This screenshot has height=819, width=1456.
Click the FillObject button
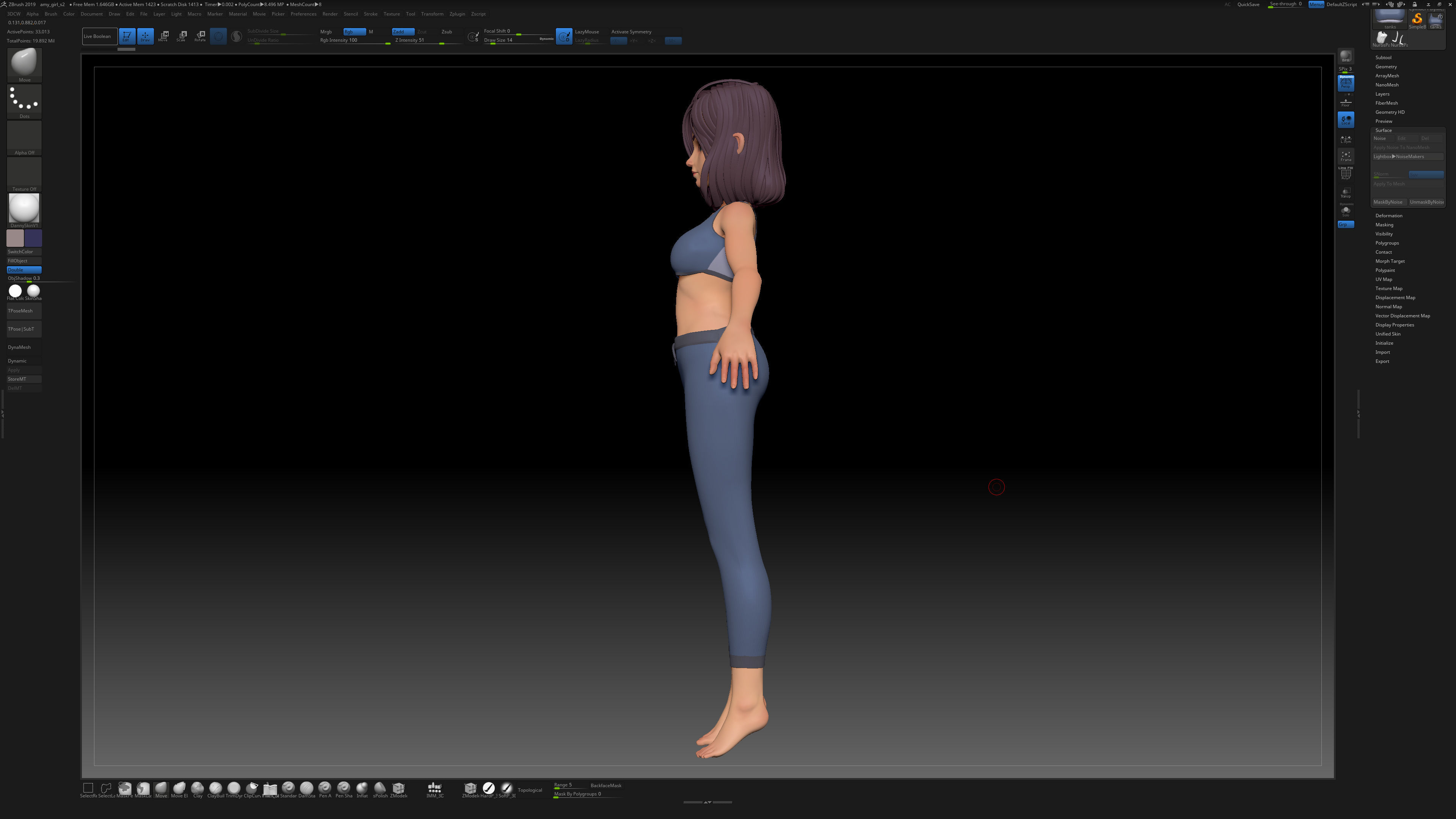point(24,260)
